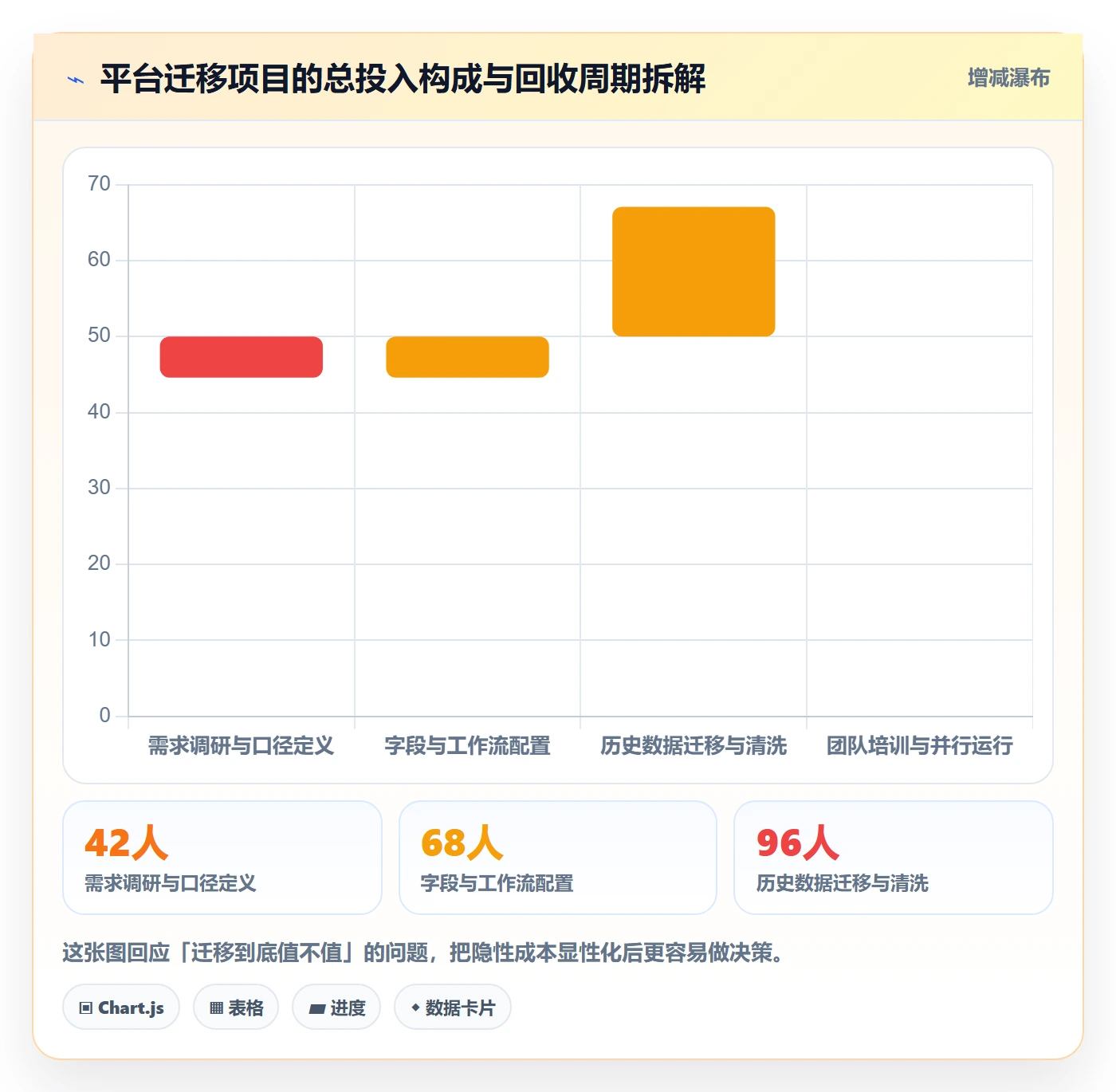Click the 字段与工作流配置 axis label
This screenshot has height=1092, width=1116.
467,746
